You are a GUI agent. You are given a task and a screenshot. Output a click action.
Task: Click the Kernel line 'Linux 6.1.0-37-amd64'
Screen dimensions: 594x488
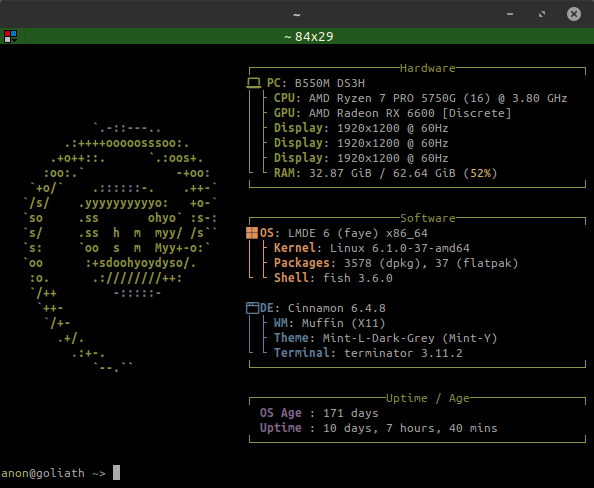pyautogui.click(x=372, y=248)
